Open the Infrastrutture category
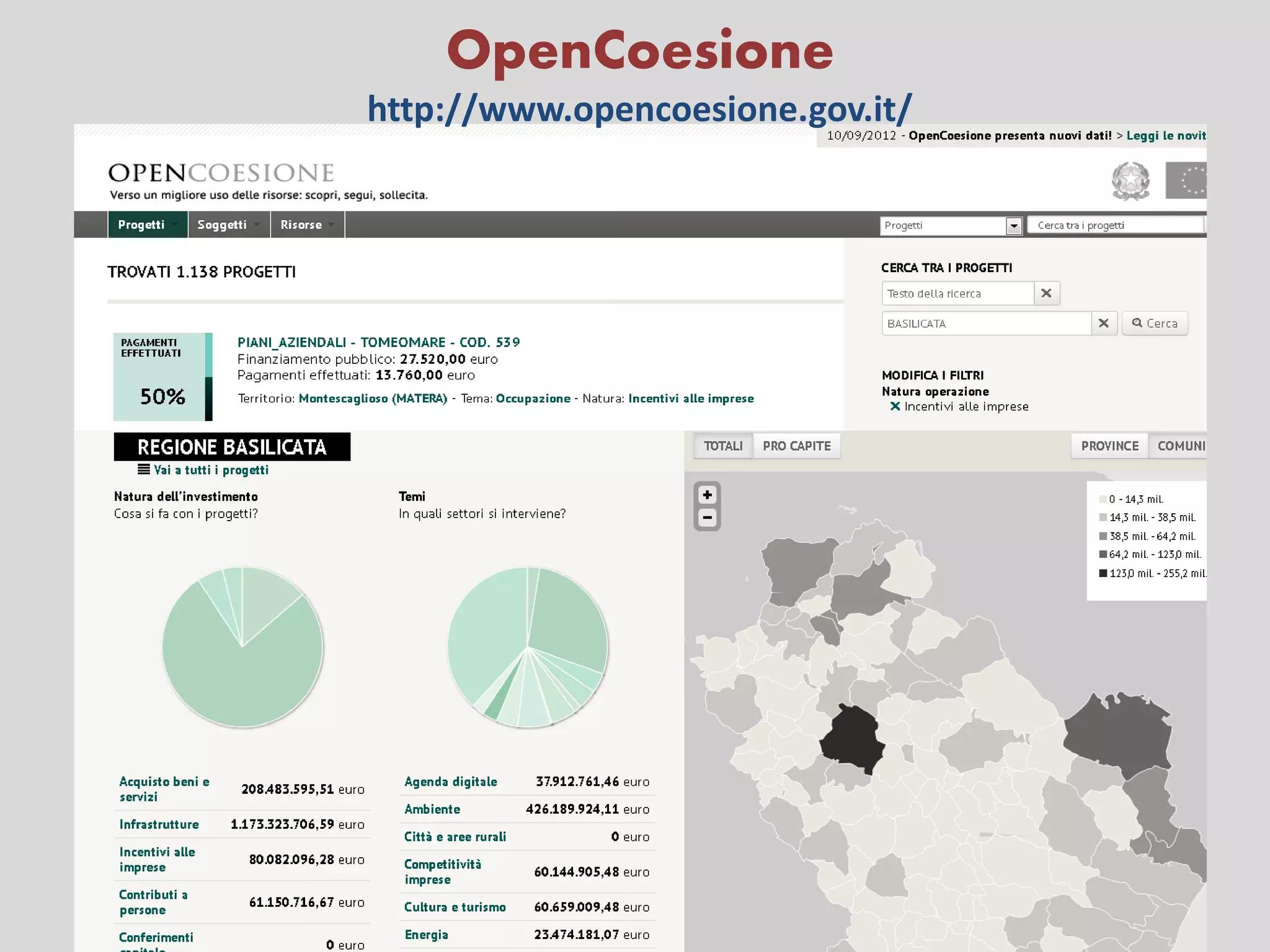This screenshot has width=1270, height=952. [x=159, y=824]
